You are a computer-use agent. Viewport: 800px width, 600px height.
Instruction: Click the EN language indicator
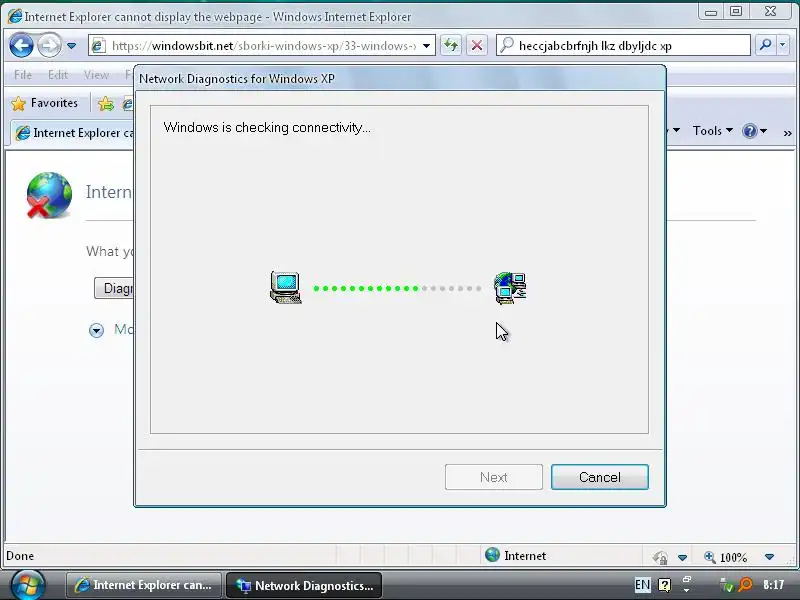click(x=642, y=585)
